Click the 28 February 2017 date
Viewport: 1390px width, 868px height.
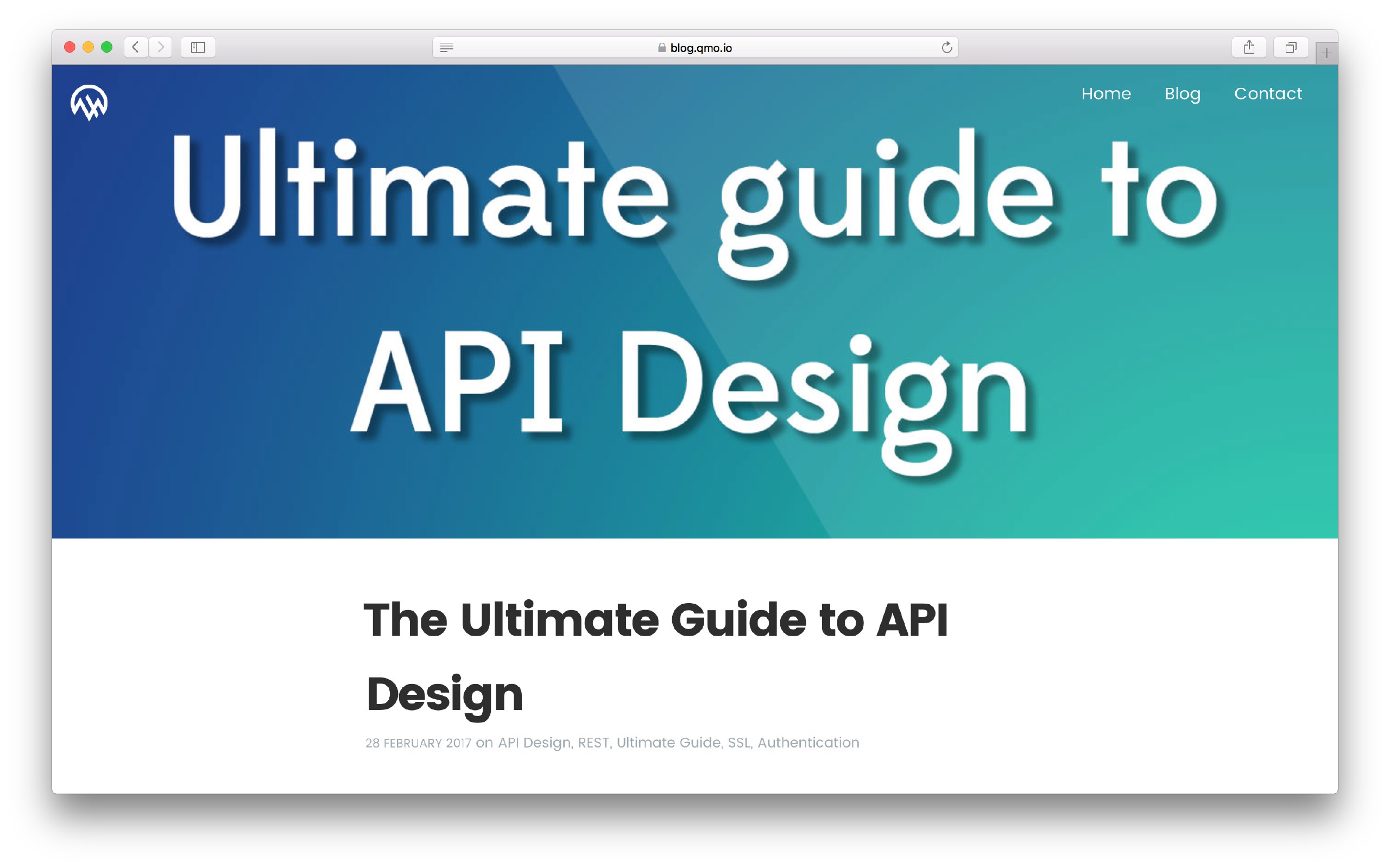click(418, 744)
